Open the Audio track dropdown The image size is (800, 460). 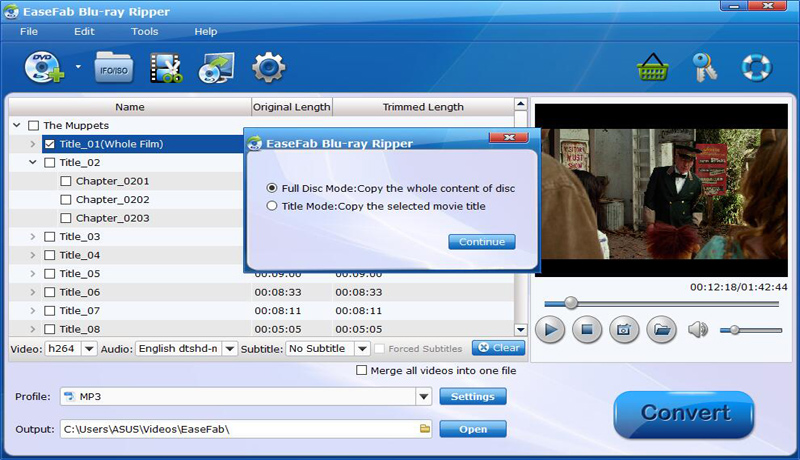[230, 349]
